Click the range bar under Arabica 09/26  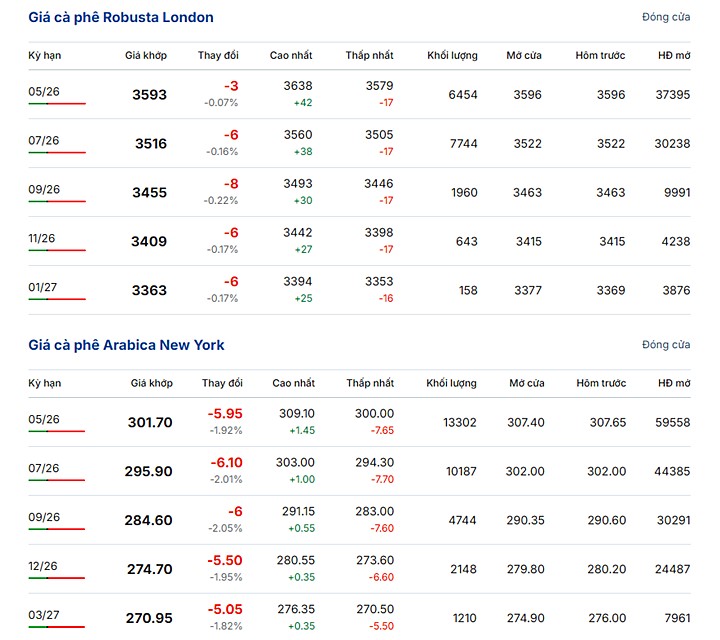point(57,529)
